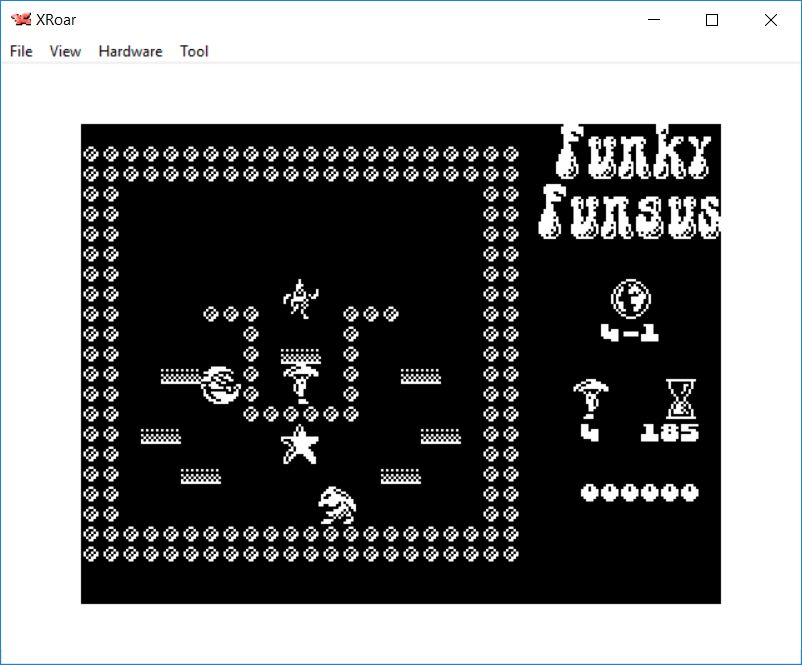Screen dimensions: 802x665
Task: Click the mushroom counter icon in side panel
Action: point(591,400)
